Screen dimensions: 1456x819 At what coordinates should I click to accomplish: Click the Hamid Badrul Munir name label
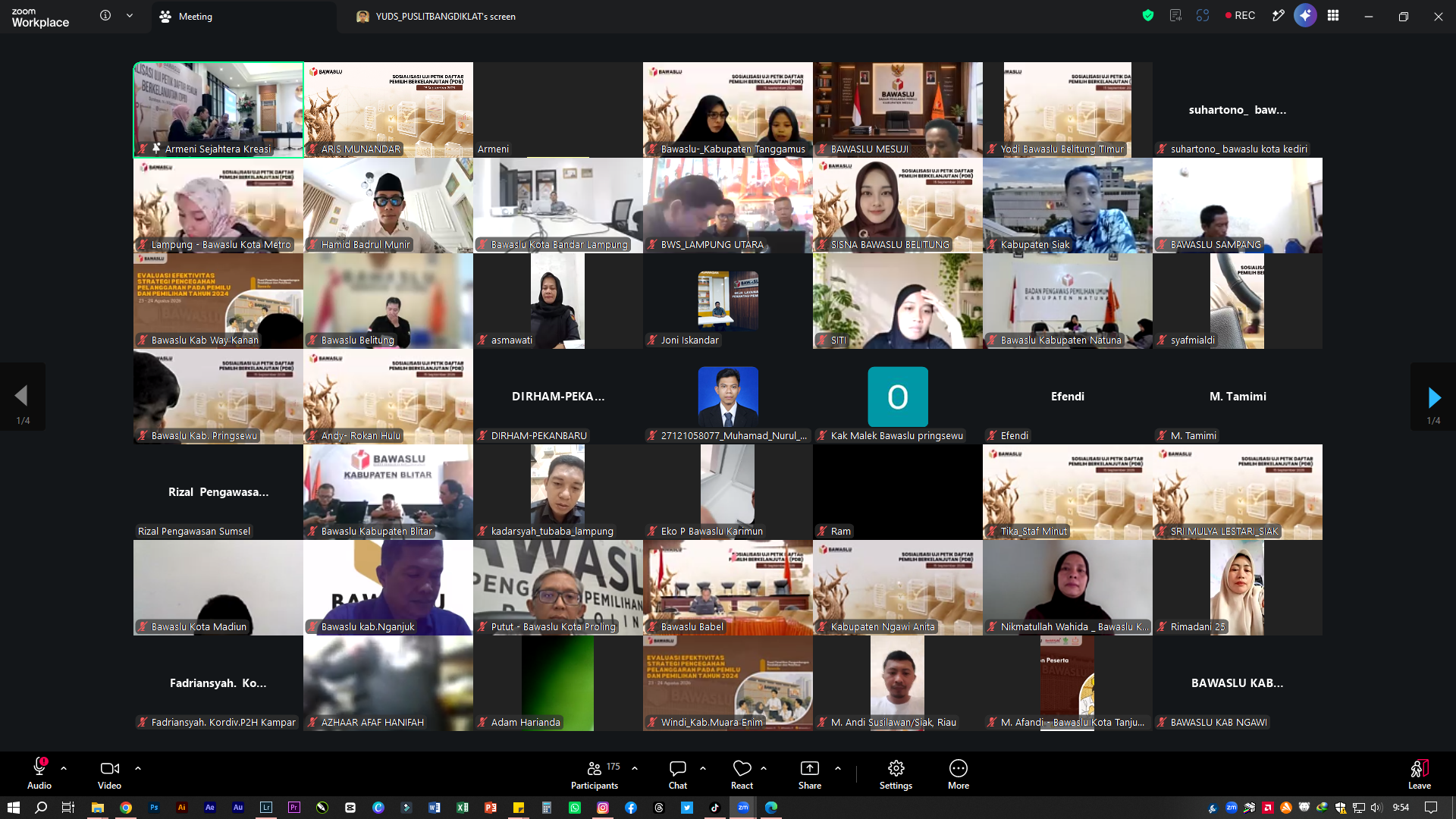pyautogui.click(x=366, y=245)
